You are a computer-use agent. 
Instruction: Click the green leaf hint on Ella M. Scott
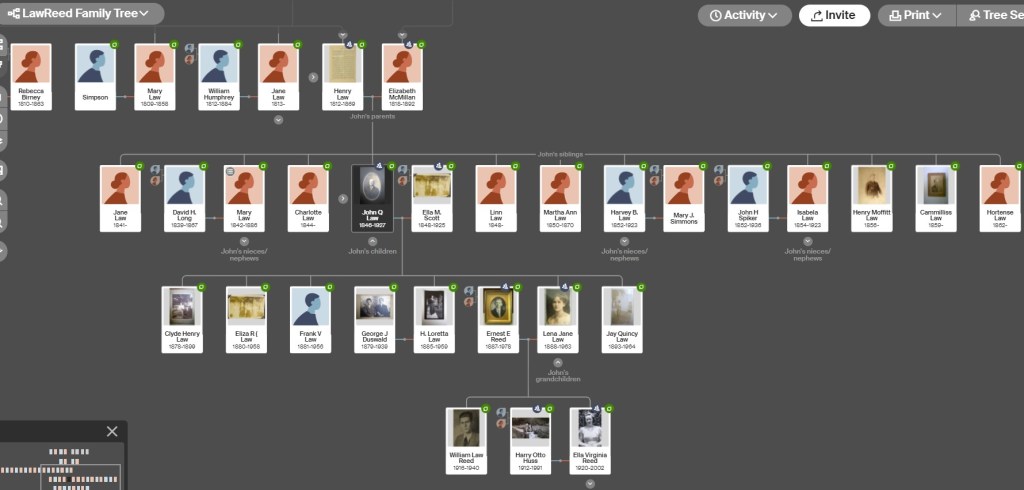coord(451,167)
